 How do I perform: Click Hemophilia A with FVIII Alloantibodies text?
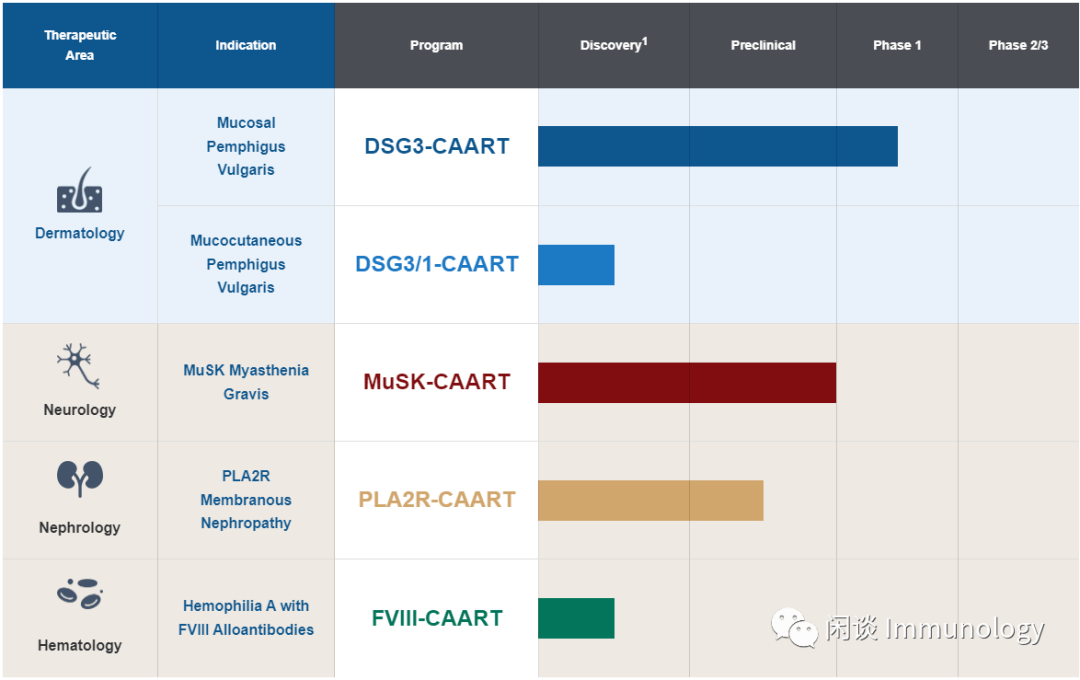click(x=246, y=618)
